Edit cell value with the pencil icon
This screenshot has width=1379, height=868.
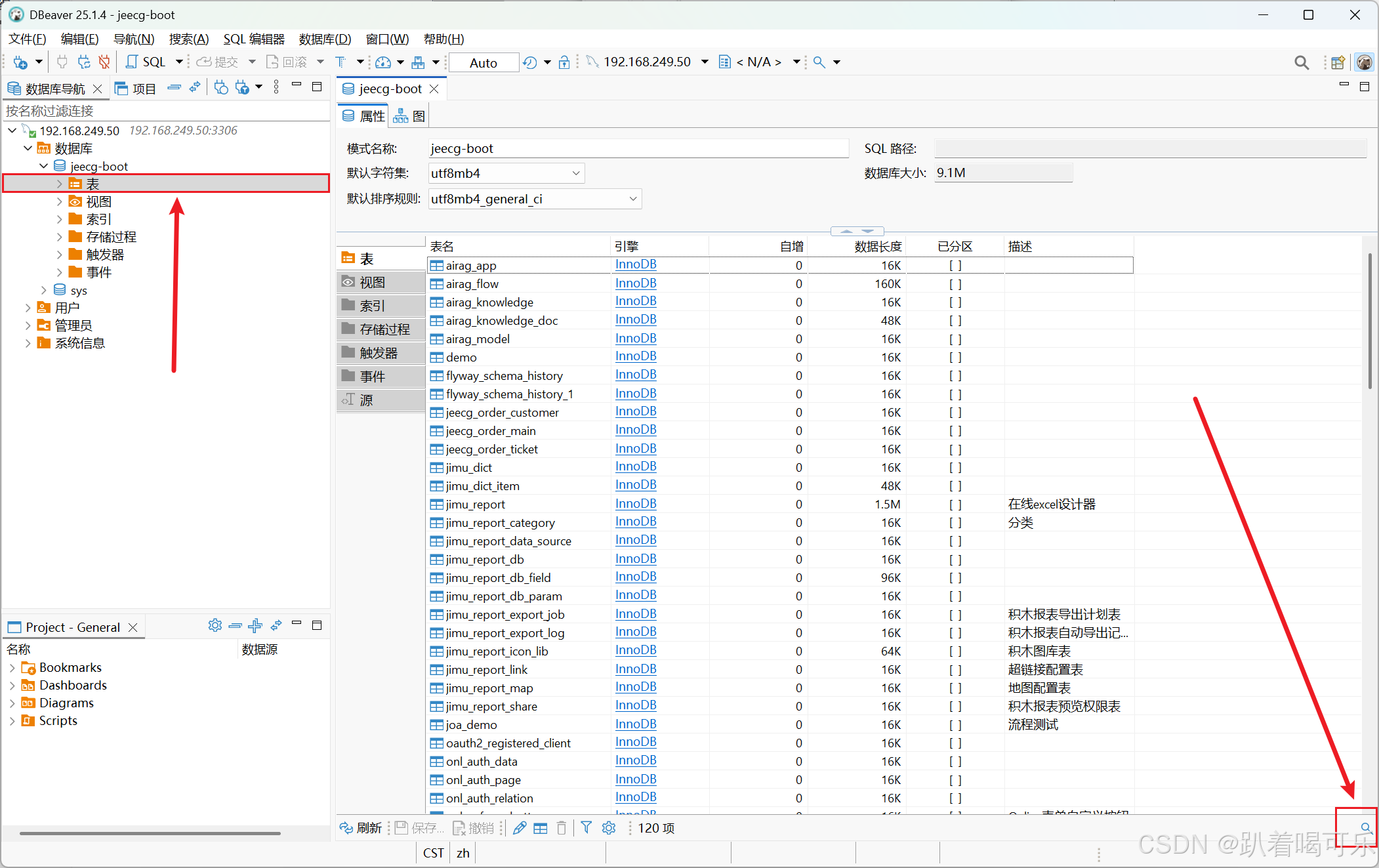click(x=519, y=828)
